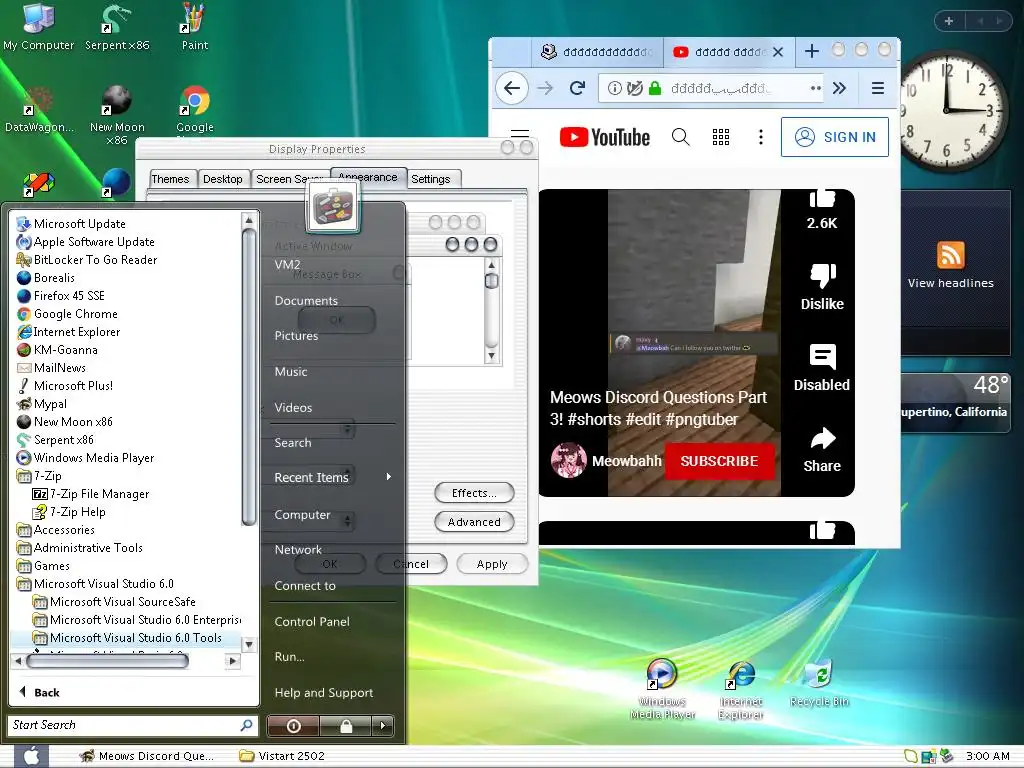
Task: Close the active YouTube browser tab
Action: click(778, 52)
